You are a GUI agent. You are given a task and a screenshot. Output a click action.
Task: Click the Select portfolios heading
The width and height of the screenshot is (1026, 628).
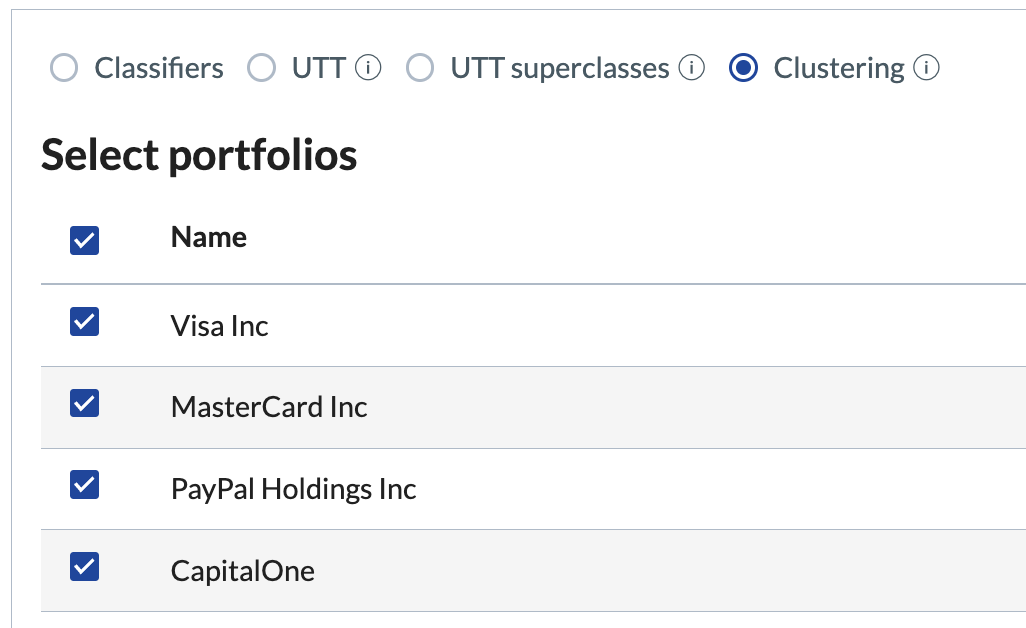point(199,155)
